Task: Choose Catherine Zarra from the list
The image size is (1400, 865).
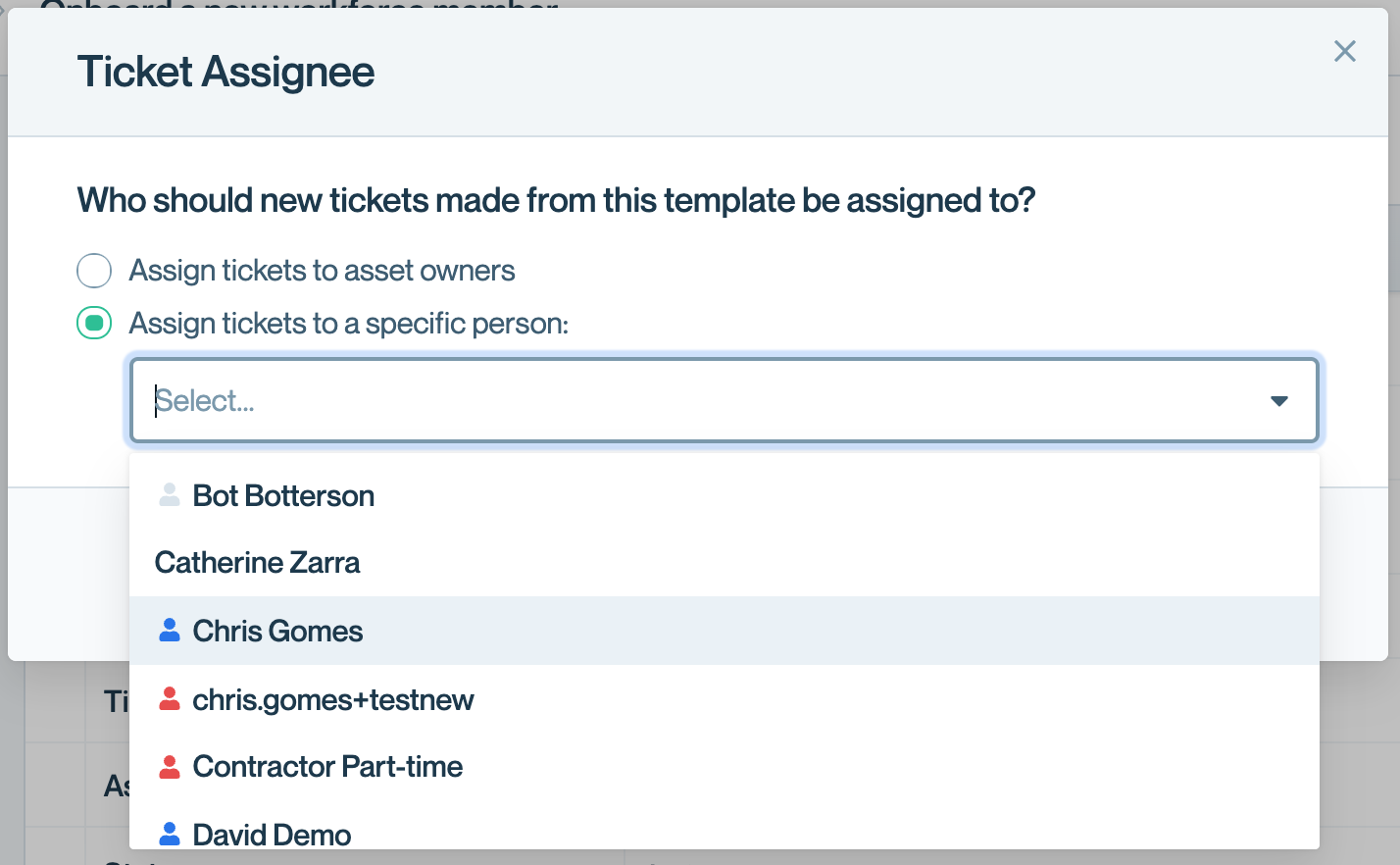Action: (258, 563)
